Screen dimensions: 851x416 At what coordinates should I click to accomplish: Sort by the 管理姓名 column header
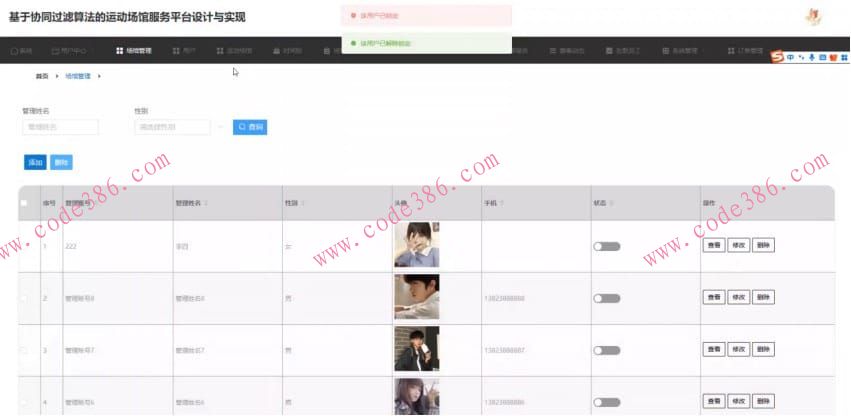[x=190, y=203]
